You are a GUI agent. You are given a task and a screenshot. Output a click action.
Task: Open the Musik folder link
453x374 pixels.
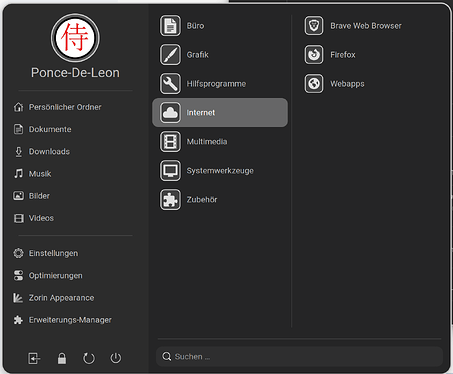(40, 174)
